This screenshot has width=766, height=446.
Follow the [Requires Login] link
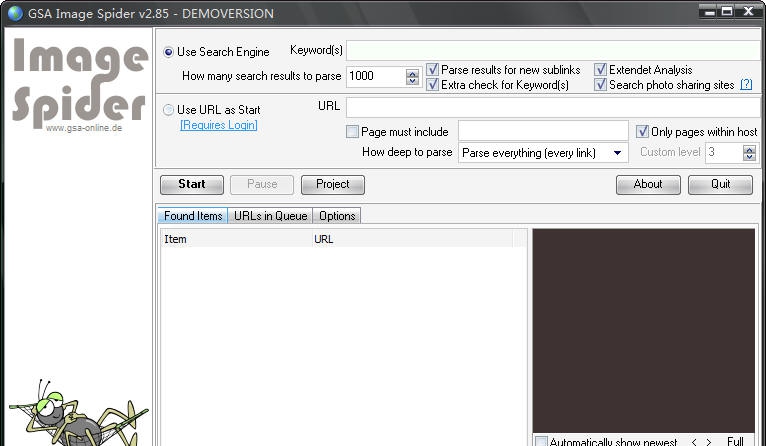pos(219,125)
